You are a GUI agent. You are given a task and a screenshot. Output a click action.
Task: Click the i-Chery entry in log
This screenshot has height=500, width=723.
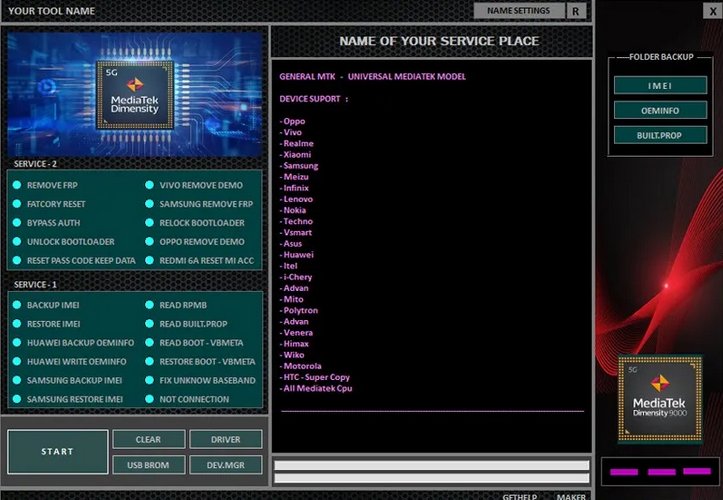click(296, 277)
